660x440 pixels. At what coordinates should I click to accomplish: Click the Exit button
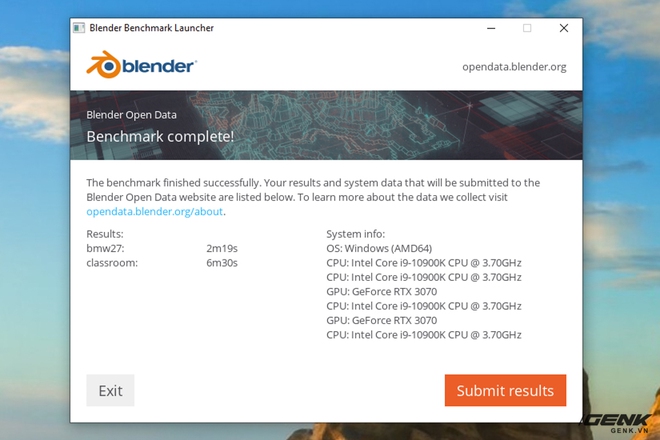point(110,390)
